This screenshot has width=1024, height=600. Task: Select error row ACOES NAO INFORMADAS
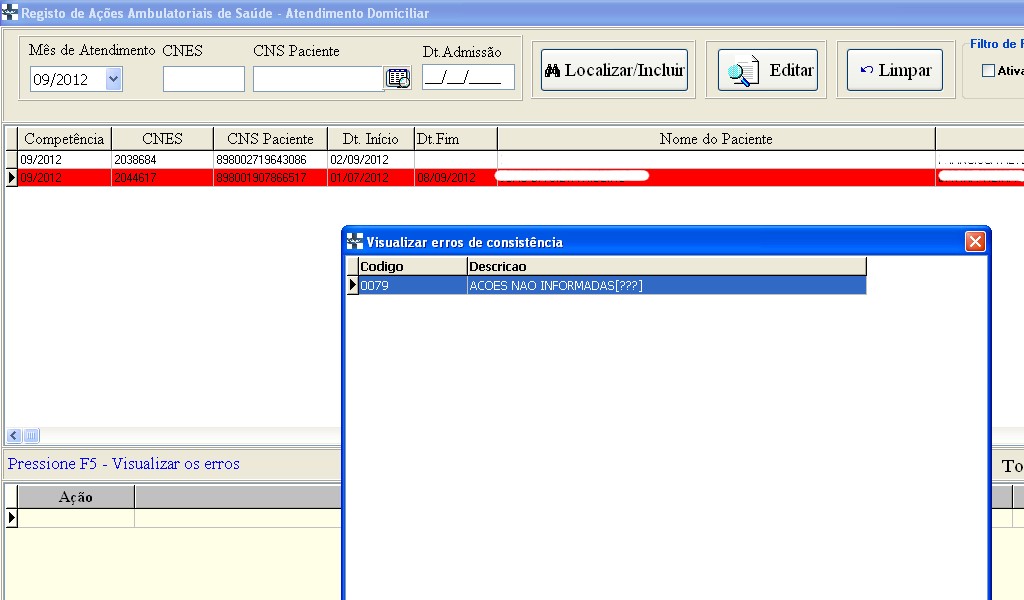click(x=665, y=286)
